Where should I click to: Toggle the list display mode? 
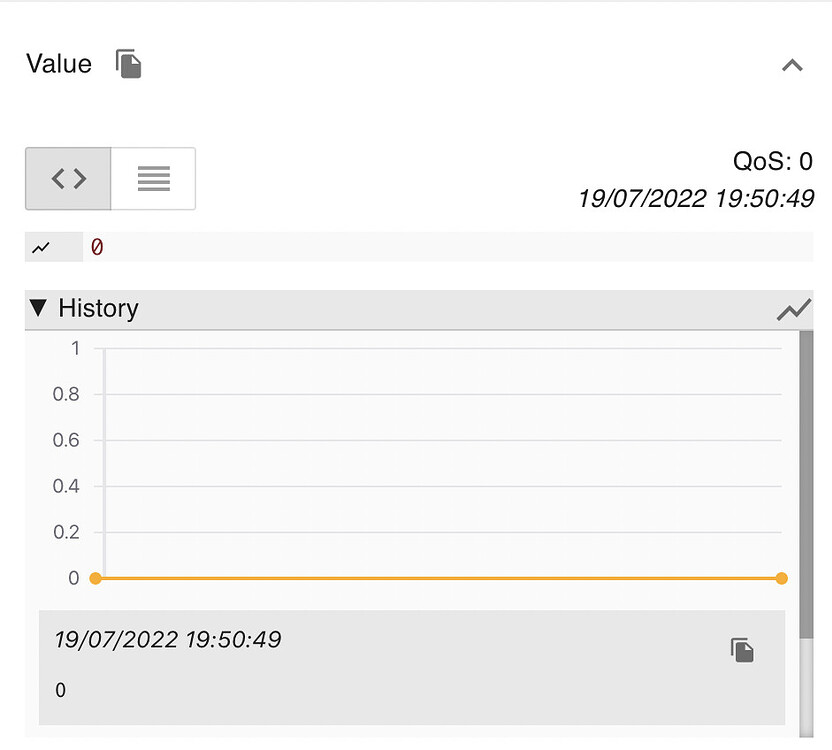(153, 178)
